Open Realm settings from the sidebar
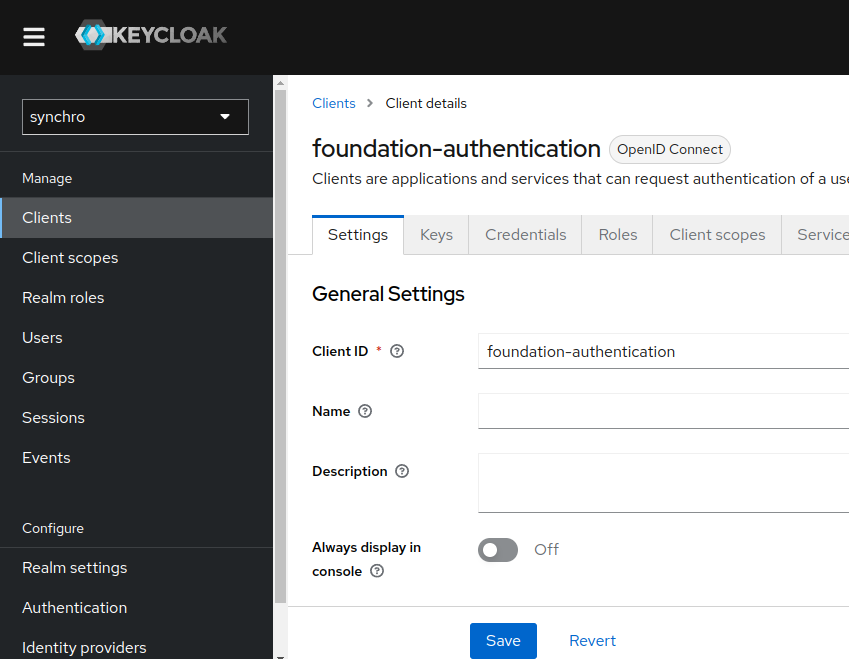849x659 pixels. [x=74, y=567]
